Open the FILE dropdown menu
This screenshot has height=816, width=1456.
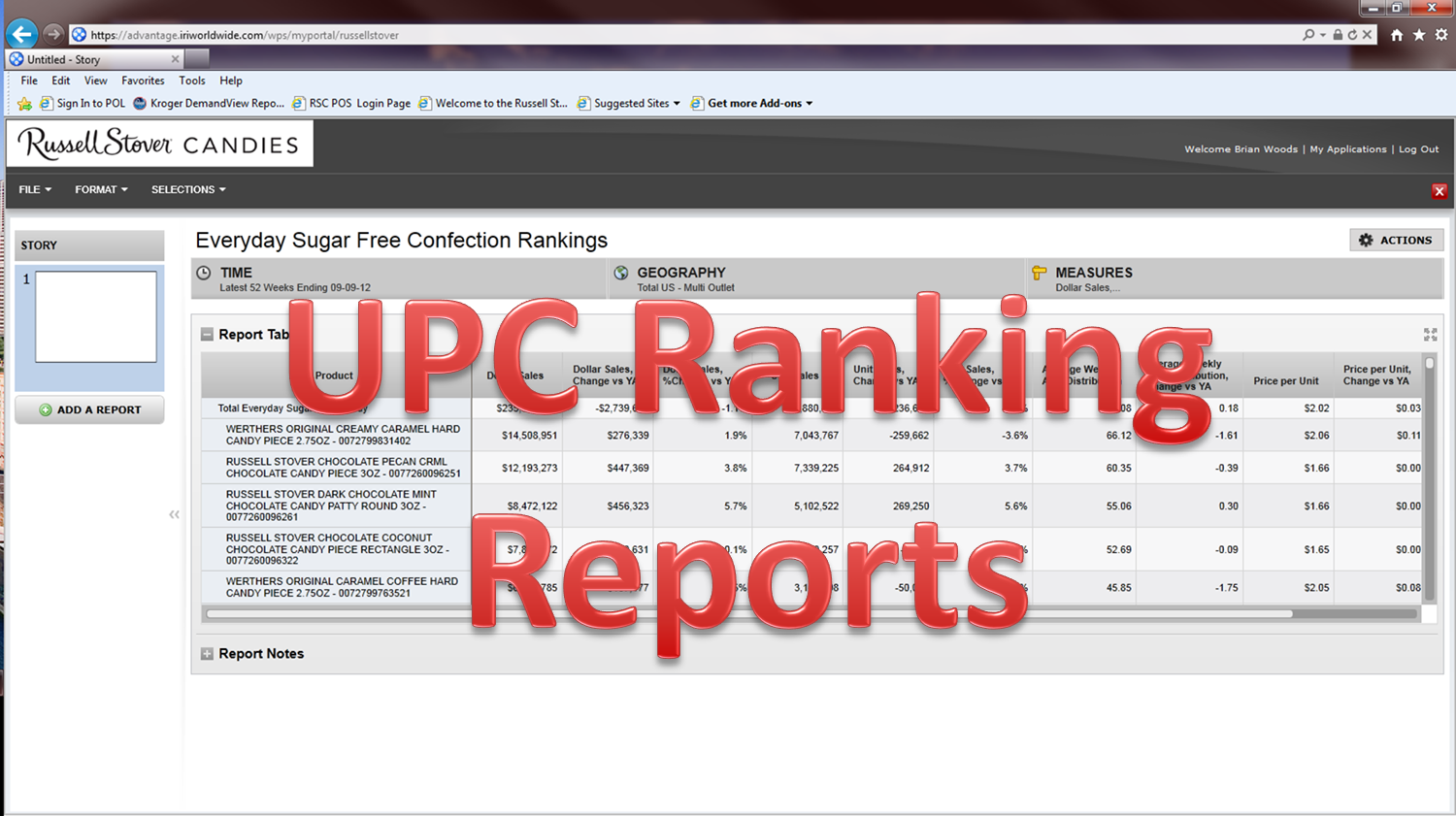click(35, 190)
